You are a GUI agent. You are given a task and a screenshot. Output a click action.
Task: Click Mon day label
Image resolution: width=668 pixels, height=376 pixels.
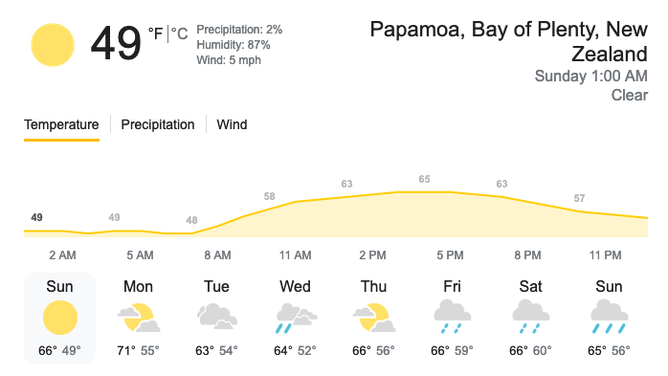click(x=138, y=286)
